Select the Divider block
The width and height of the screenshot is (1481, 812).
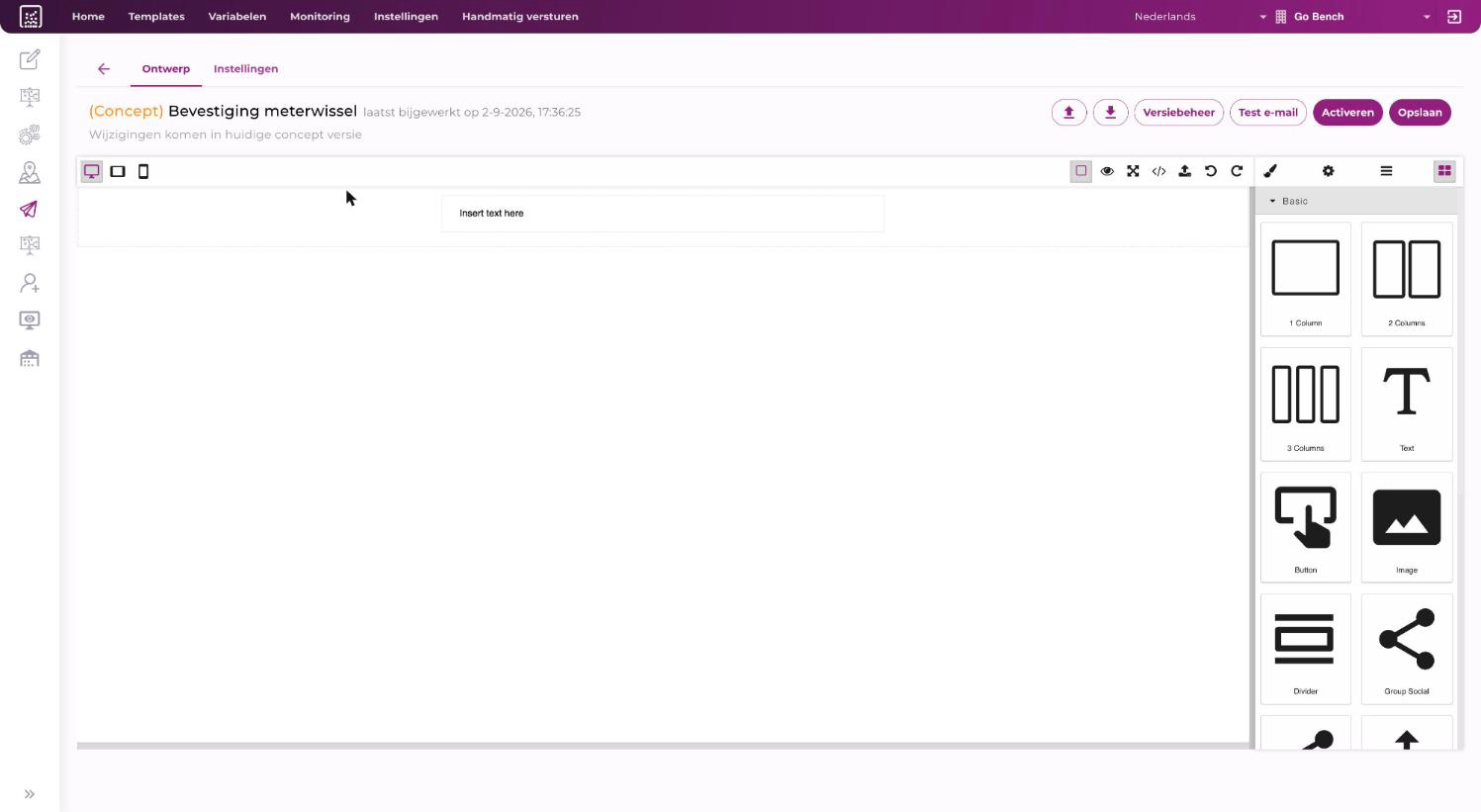(1306, 649)
